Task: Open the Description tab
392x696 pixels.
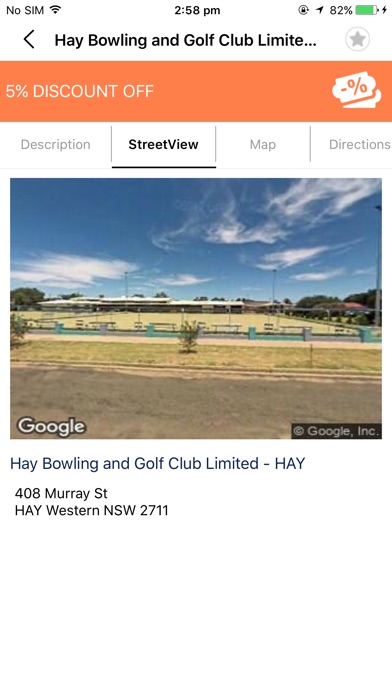Action: (55, 145)
